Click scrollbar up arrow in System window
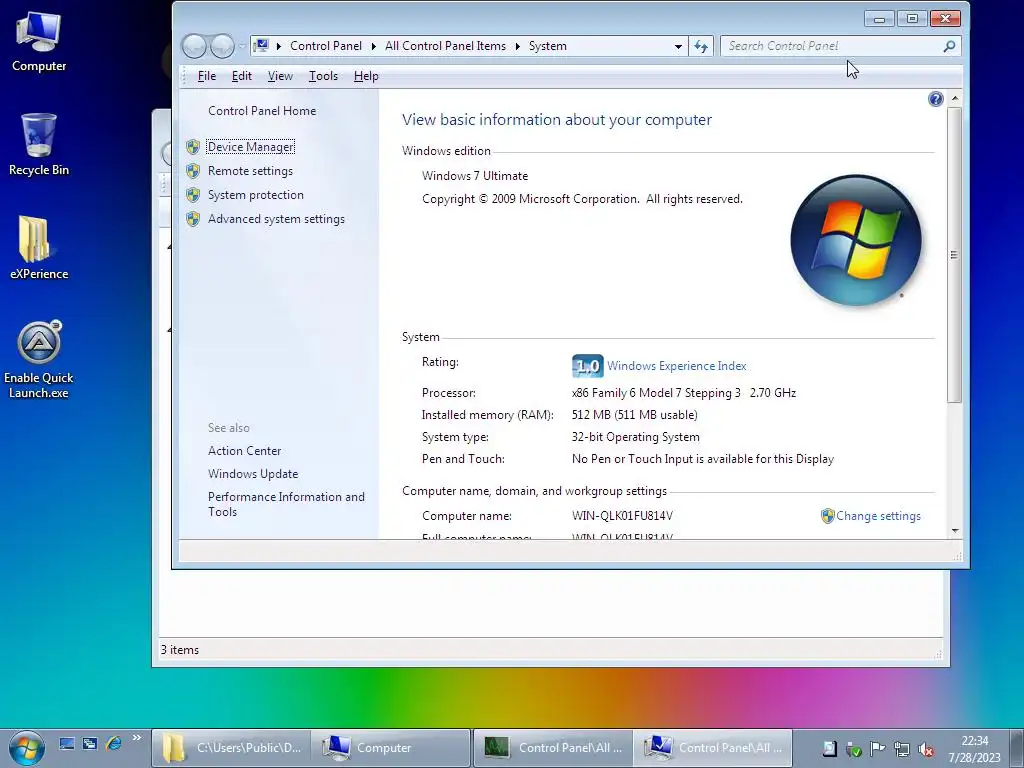This screenshot has height=768, width=1024. point(955,98)
